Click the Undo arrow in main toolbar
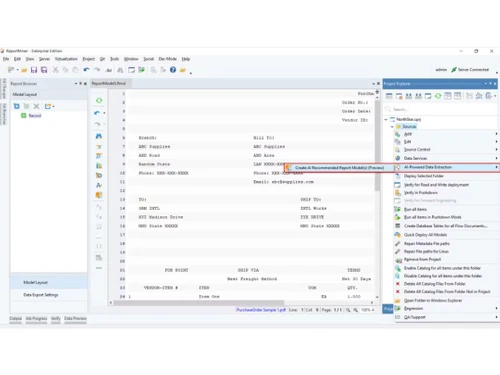This screenshot has height=375, width=500. [87, 70]
